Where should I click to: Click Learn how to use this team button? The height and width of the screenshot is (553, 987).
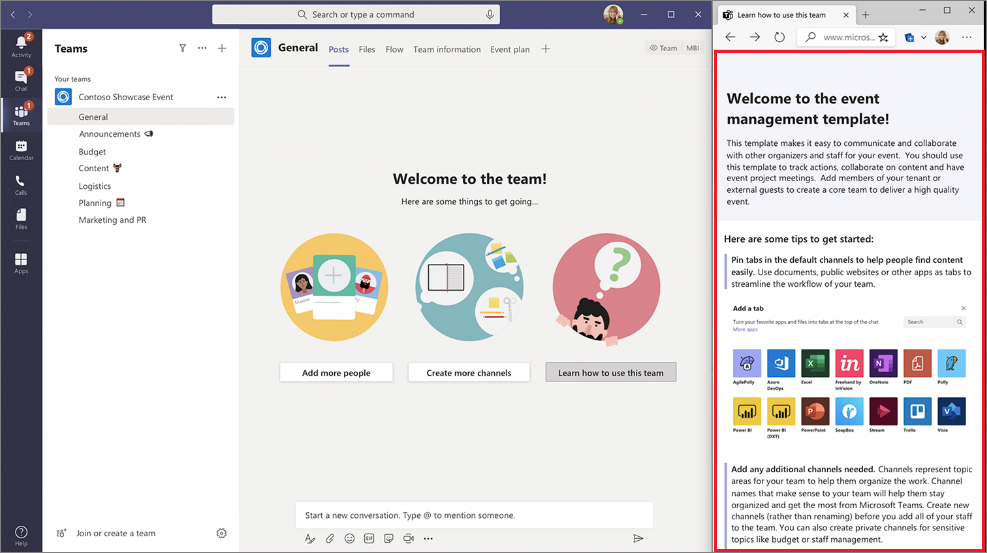tap(611, 372)
